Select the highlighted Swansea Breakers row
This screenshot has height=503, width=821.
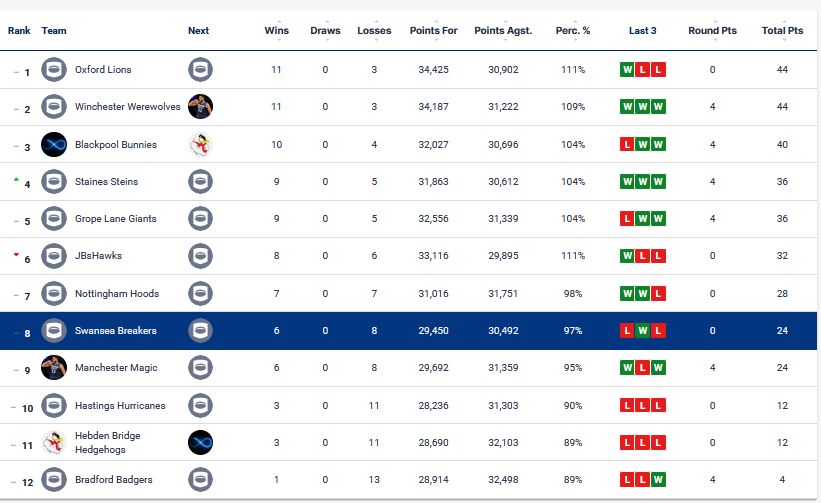coord(408,331)
